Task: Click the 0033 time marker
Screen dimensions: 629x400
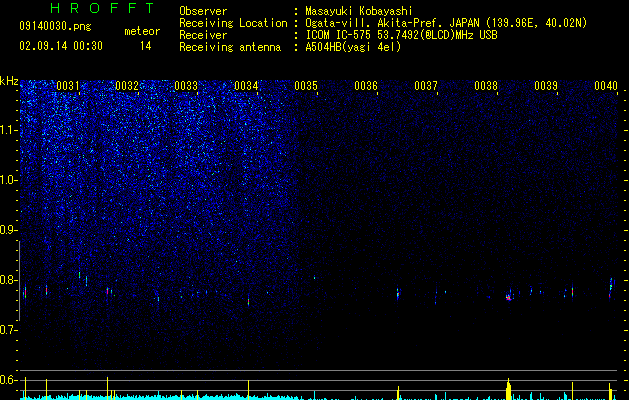Action: click(186, 86)
